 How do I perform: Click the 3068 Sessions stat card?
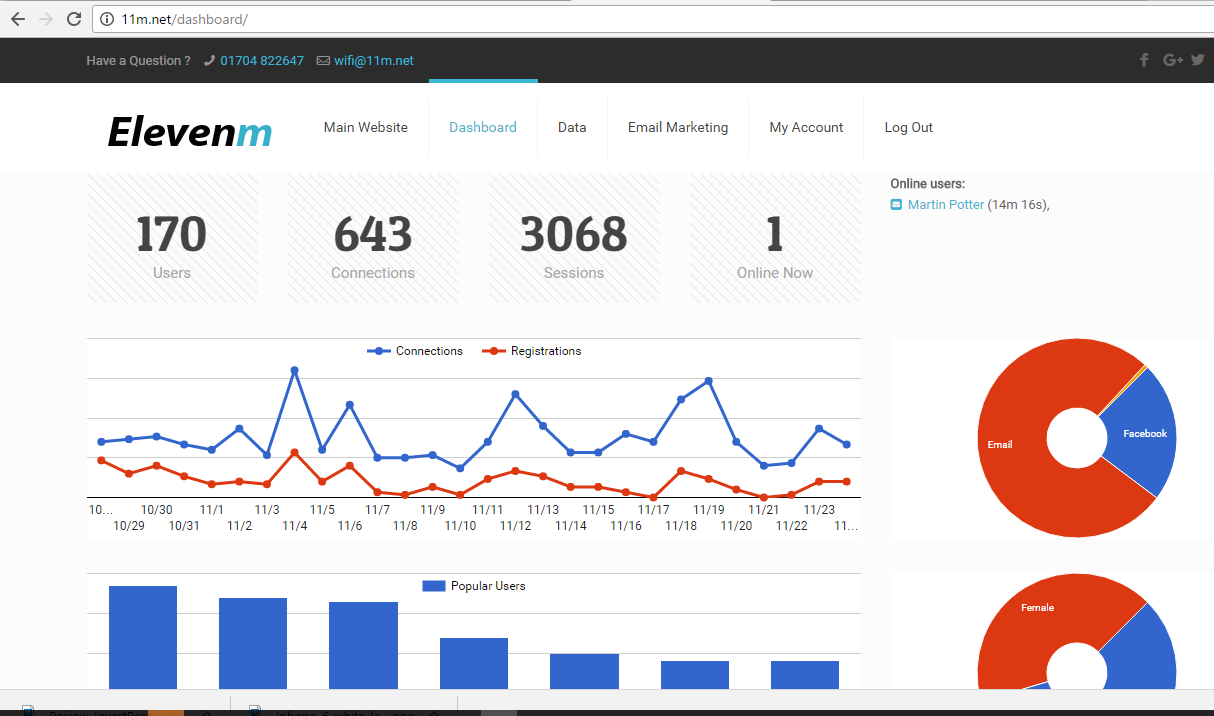pyautogui.click(x=574, y=238)
